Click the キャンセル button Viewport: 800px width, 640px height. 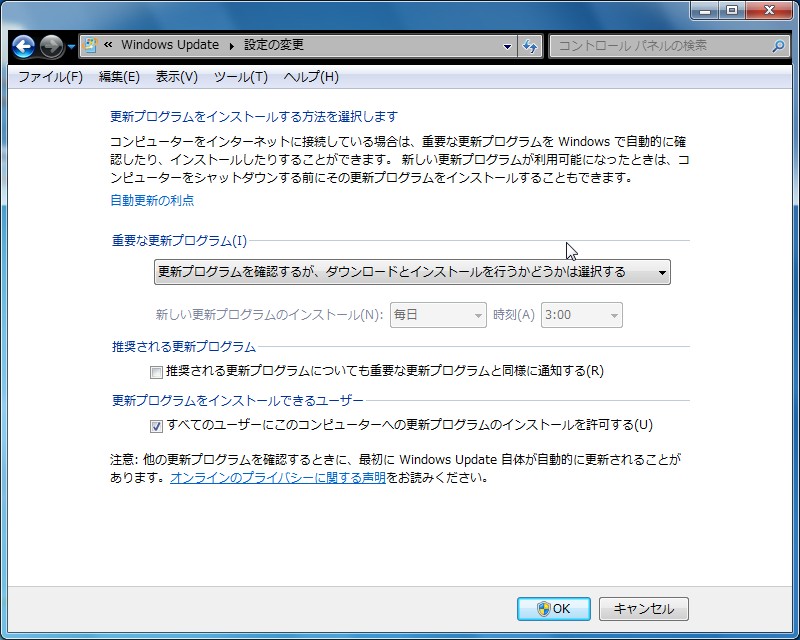tap(644, 608)
